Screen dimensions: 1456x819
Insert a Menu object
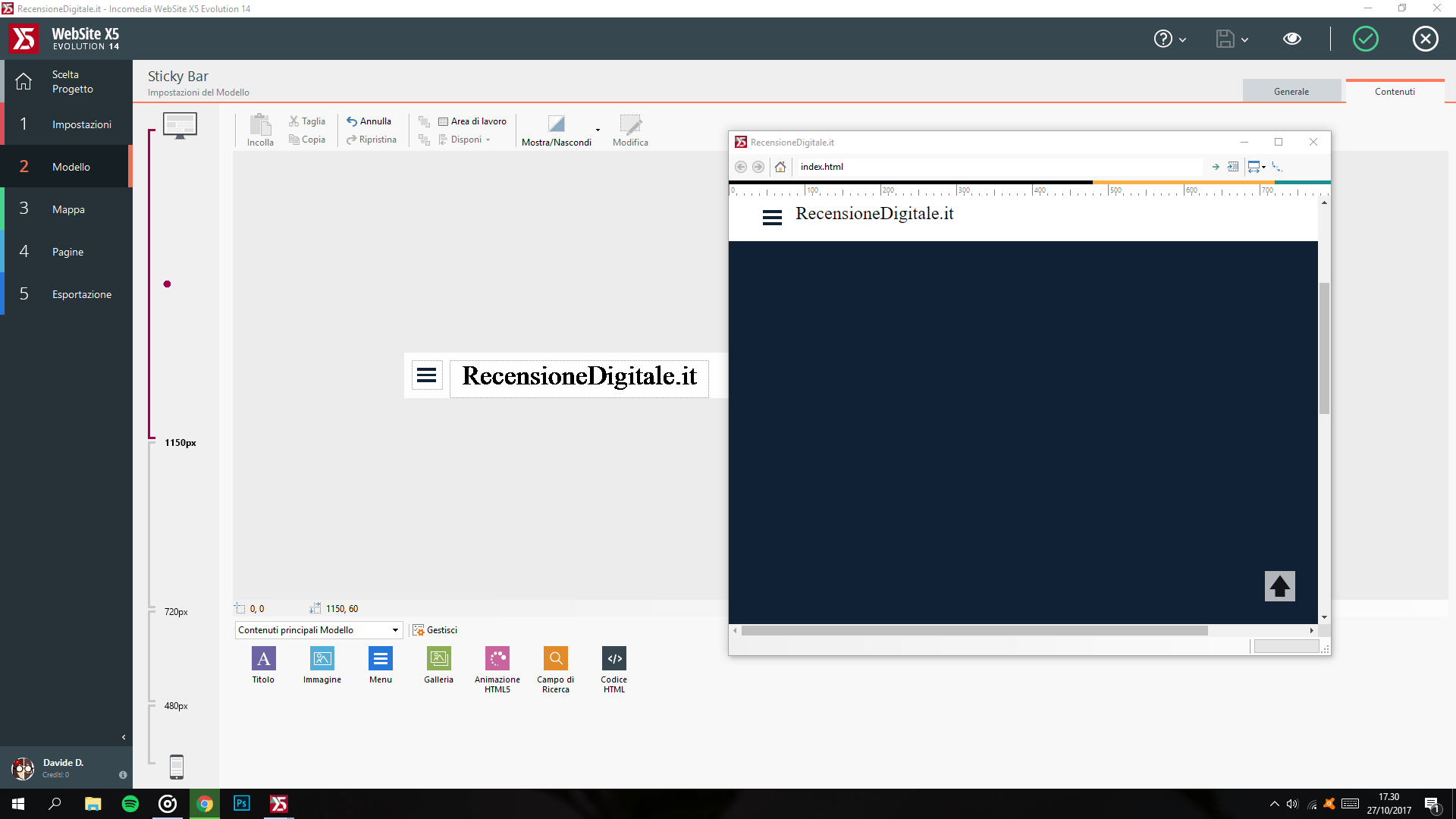pos(381,665)
